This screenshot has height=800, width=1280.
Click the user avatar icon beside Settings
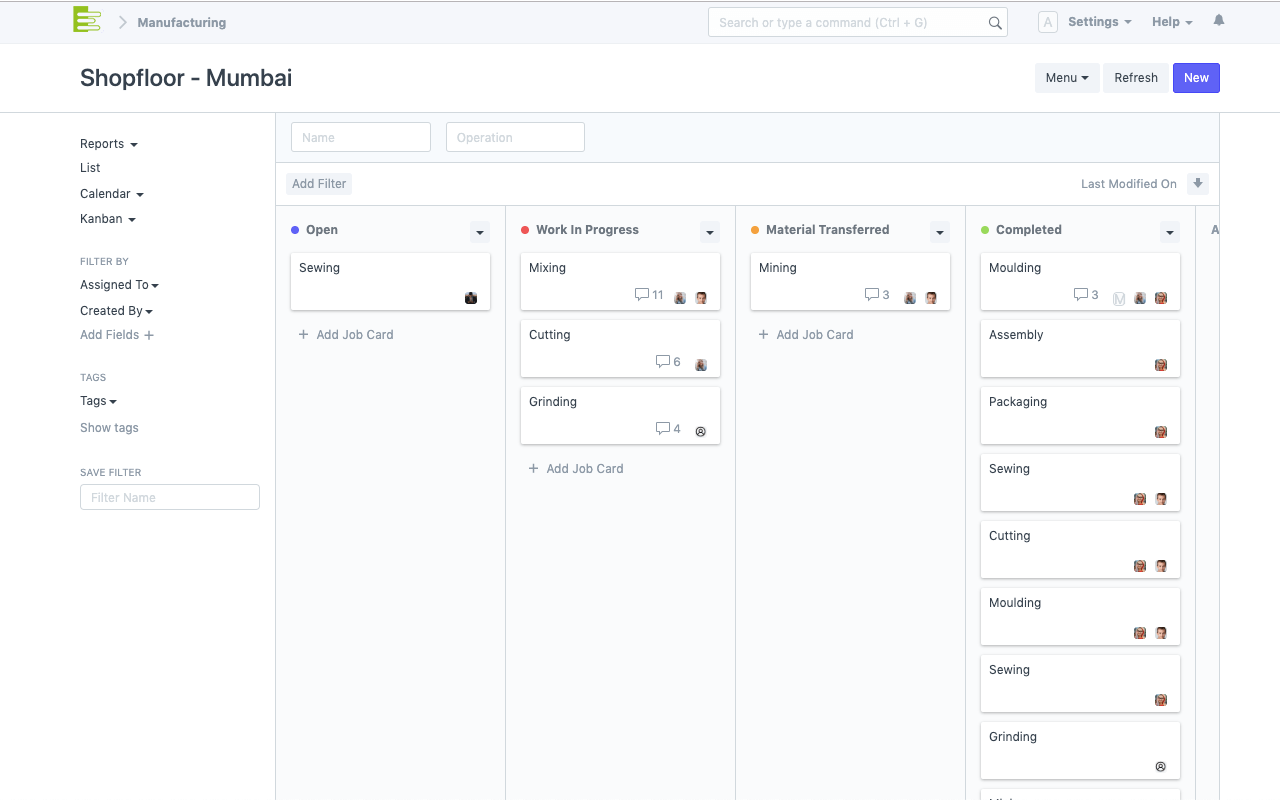pyautogui.click(x=1047, y=22)
